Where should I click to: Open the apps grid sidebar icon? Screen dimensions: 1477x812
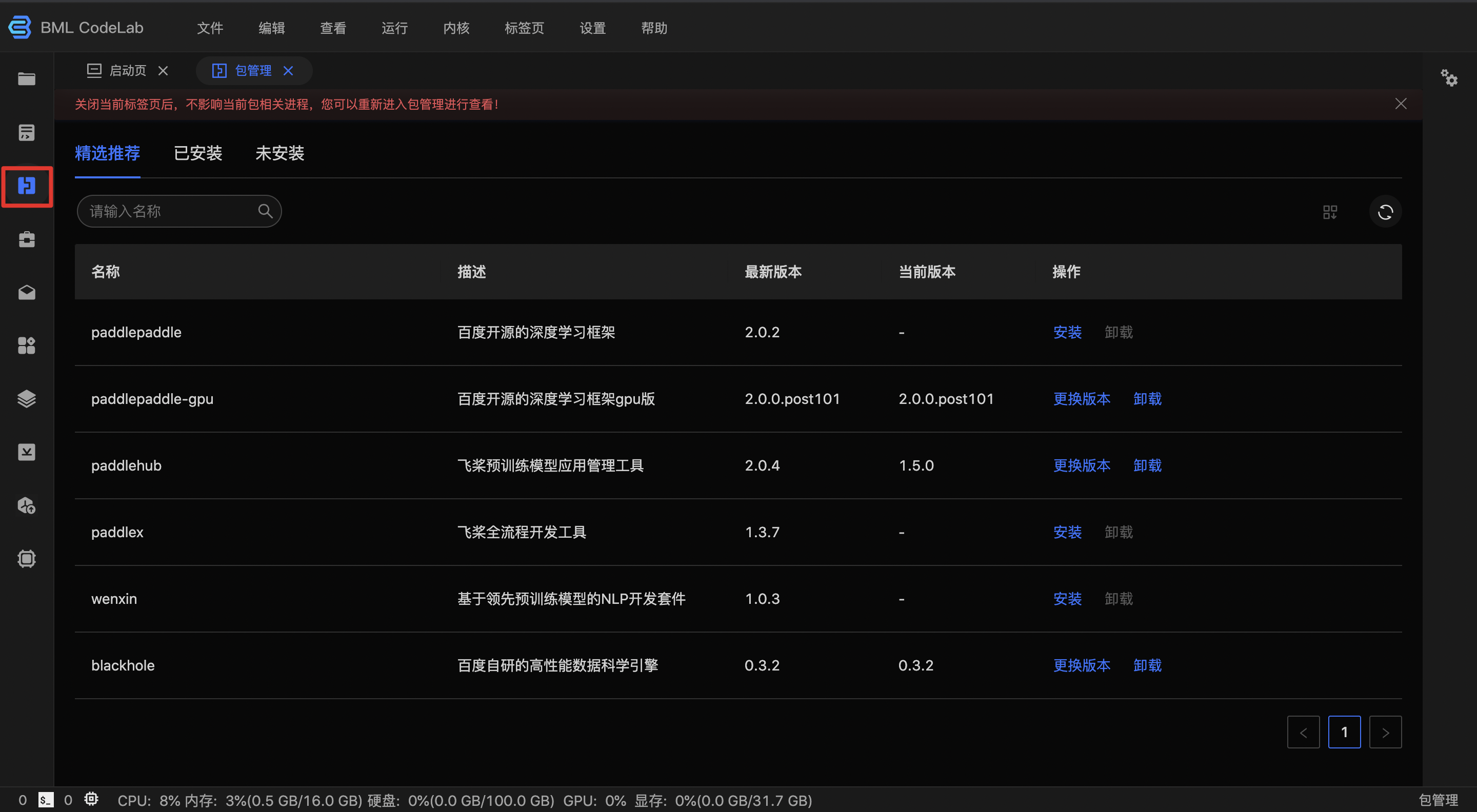point(26,346)
